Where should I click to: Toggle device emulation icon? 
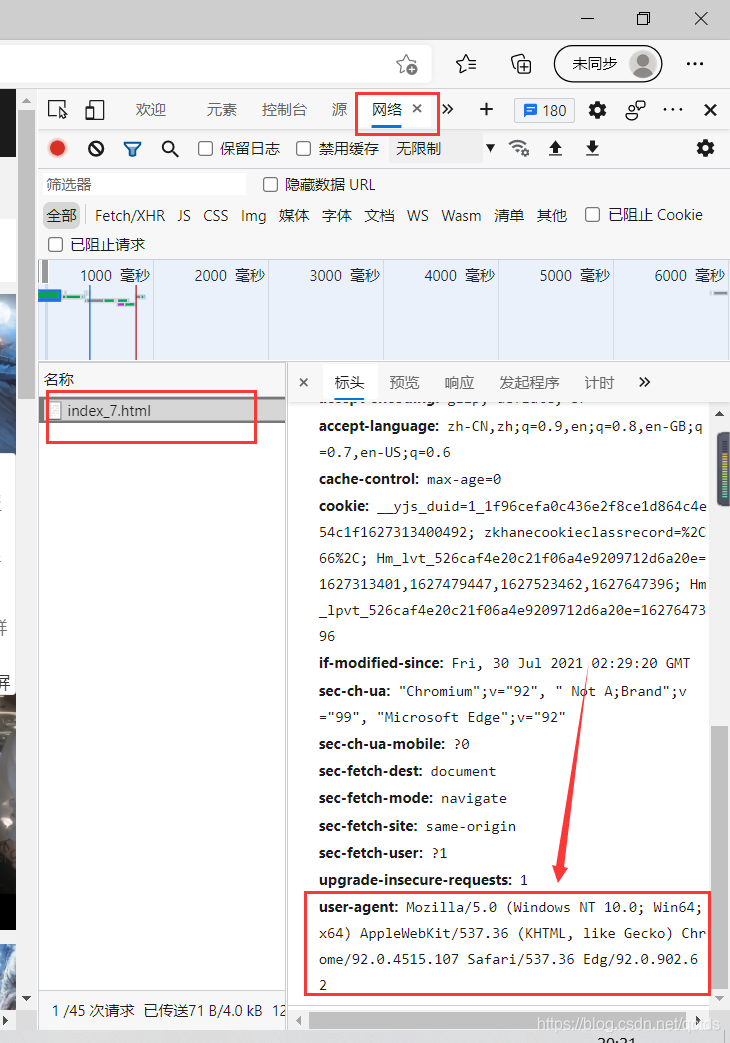(x=94, y=110)
